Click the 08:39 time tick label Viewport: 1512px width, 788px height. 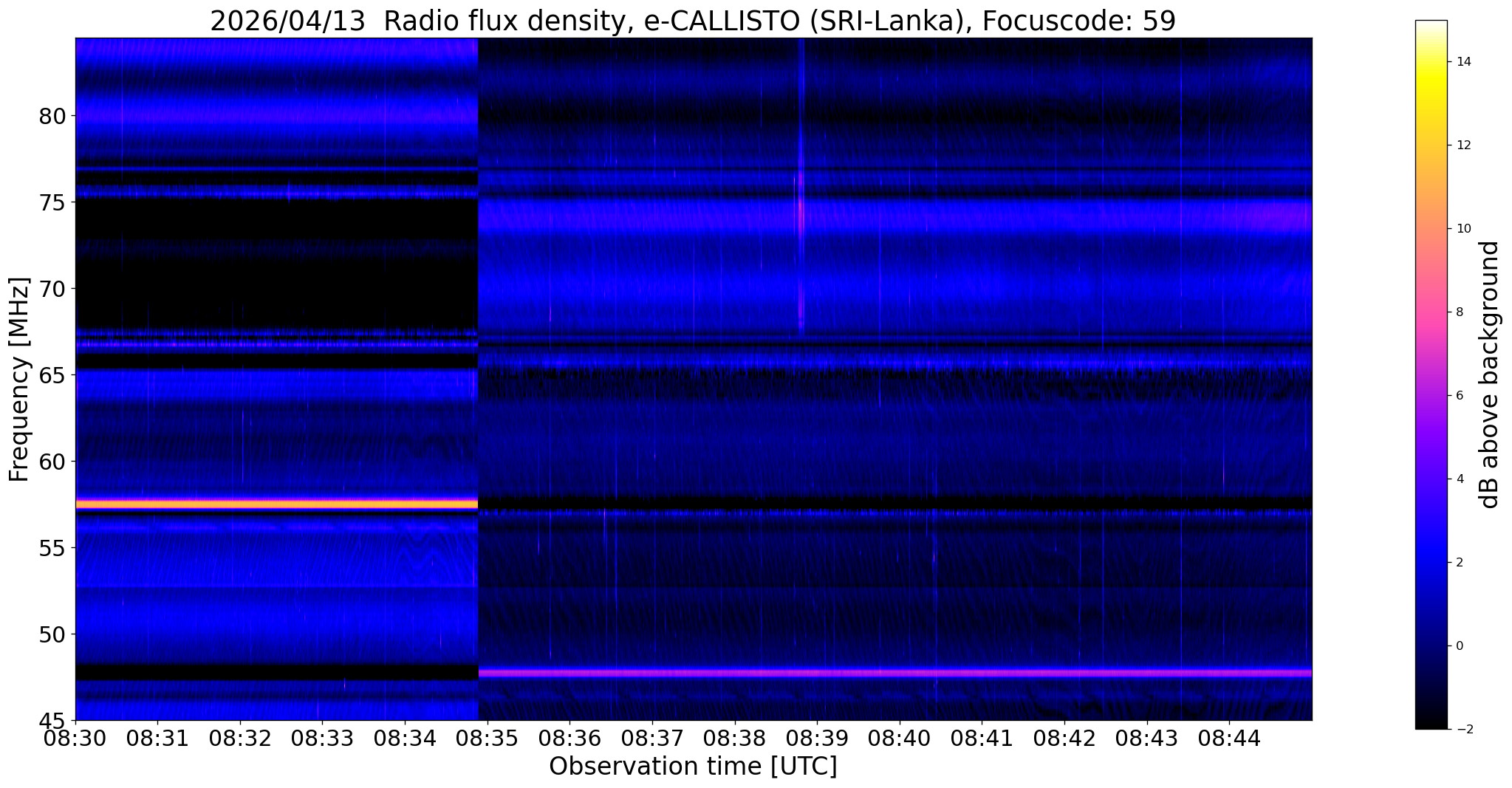click(817, 738)
